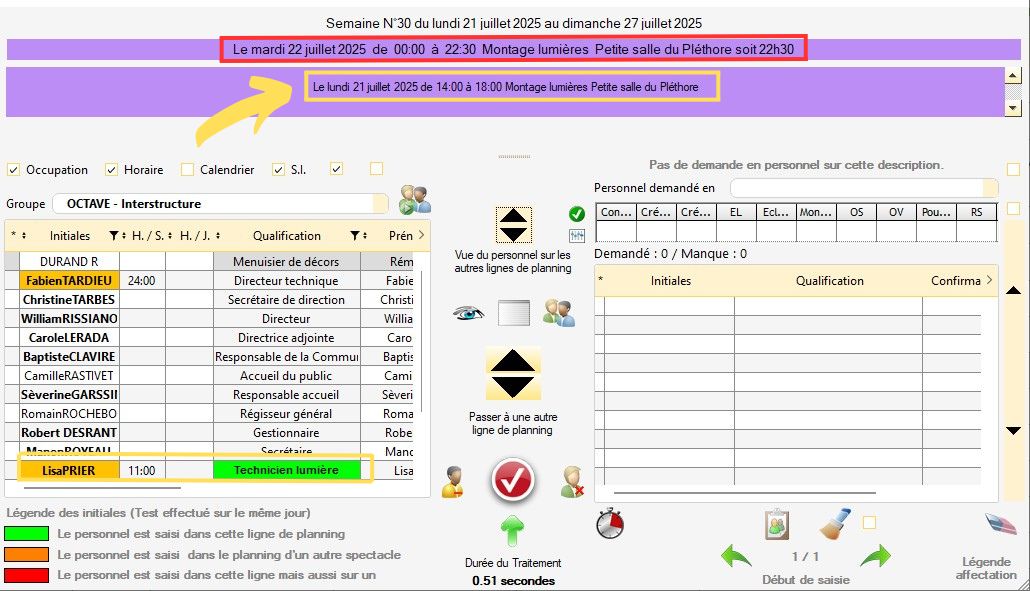This screenshot has height=591, width=1030.
Task: Open the Personnel demandé en dropdown
Action: tap(862, 187)
